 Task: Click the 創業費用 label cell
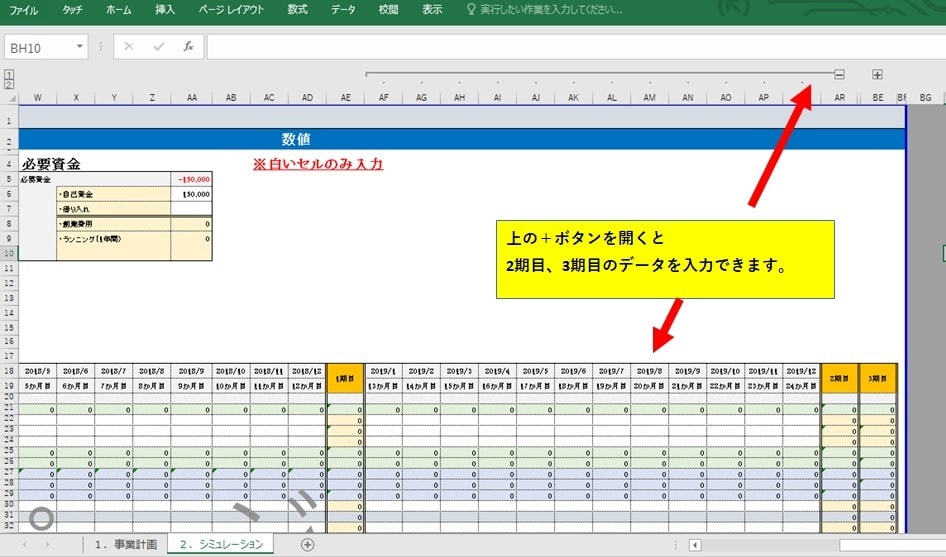pos(113,224)
